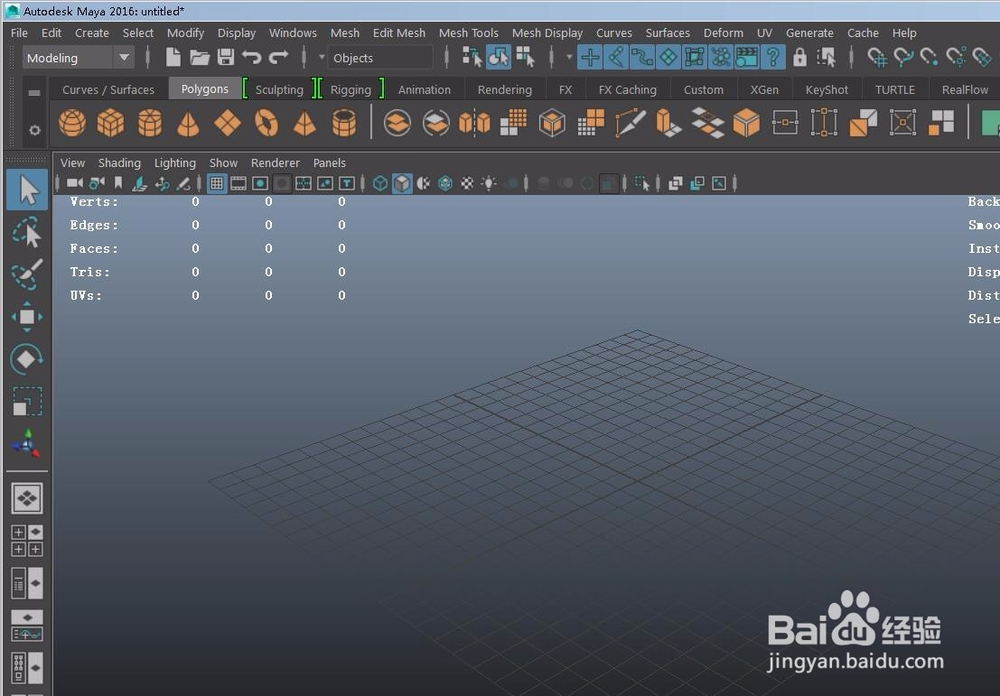Click the Smooth mesh shelf icon
Image resolution: width=1000 pixels, height=696 pixels.
tap(513, 122)
